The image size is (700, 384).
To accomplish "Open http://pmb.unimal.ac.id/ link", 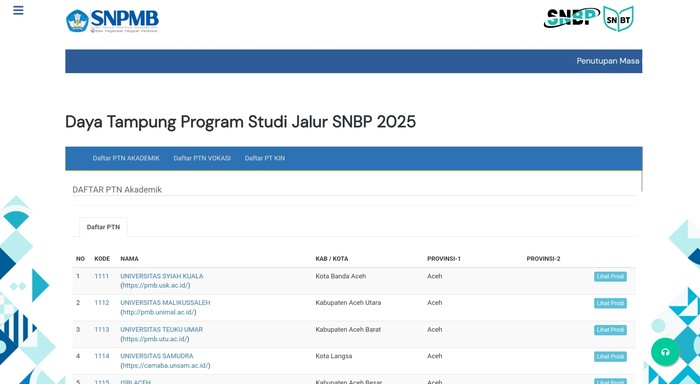I will point(158,312).
